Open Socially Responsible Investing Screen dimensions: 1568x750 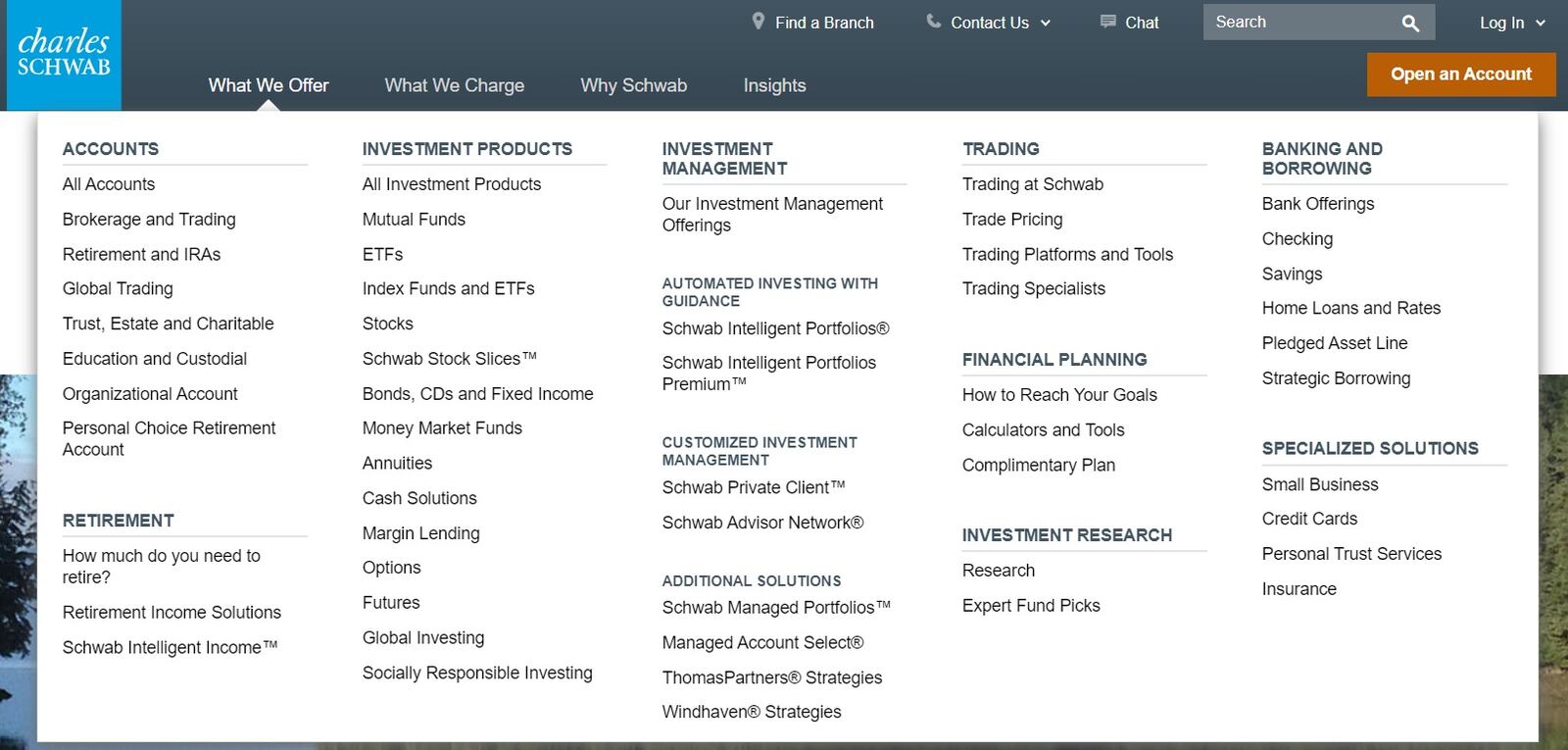[x=477, y=673]
